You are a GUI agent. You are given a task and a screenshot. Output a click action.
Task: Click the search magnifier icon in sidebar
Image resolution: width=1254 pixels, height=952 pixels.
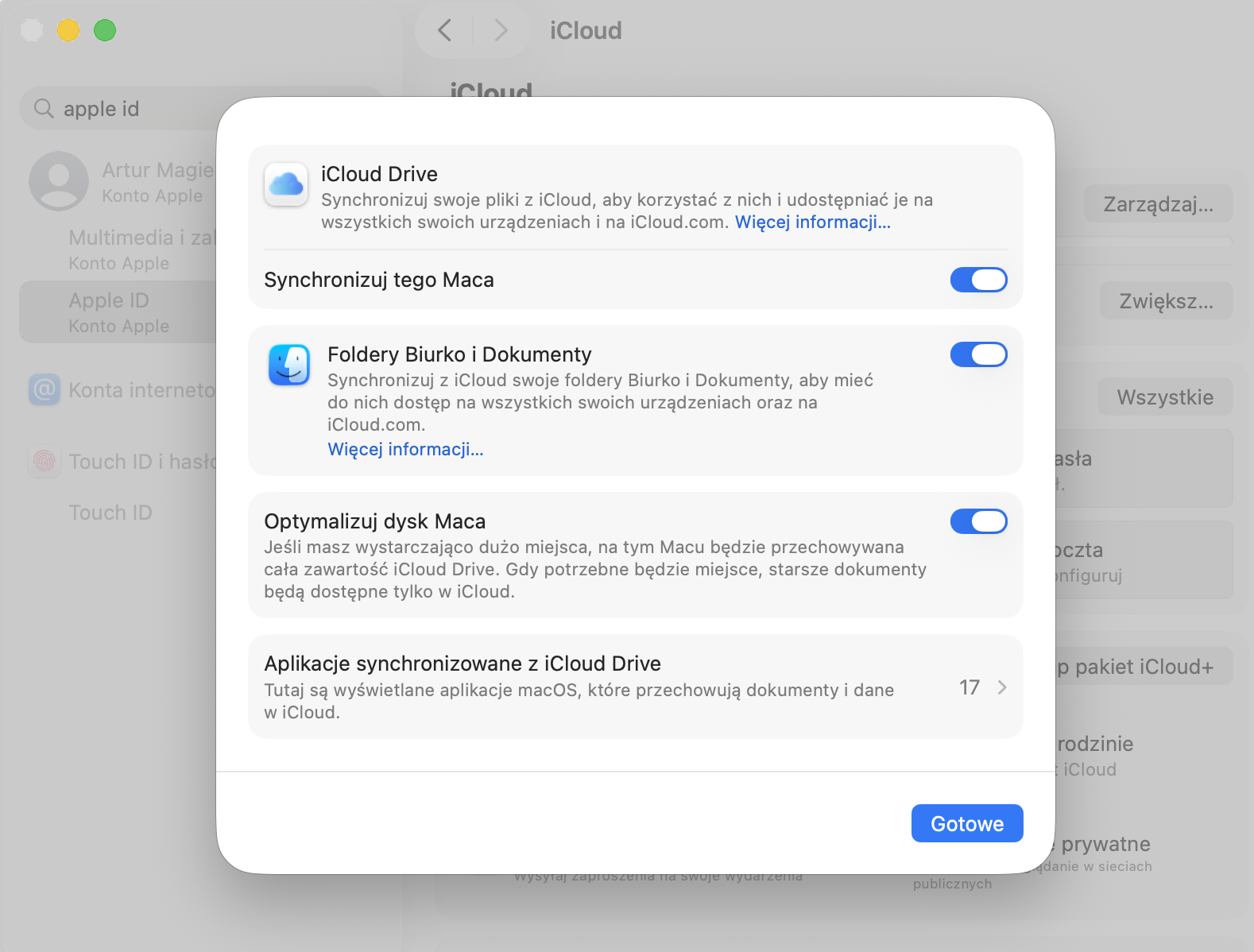(44, 108)
